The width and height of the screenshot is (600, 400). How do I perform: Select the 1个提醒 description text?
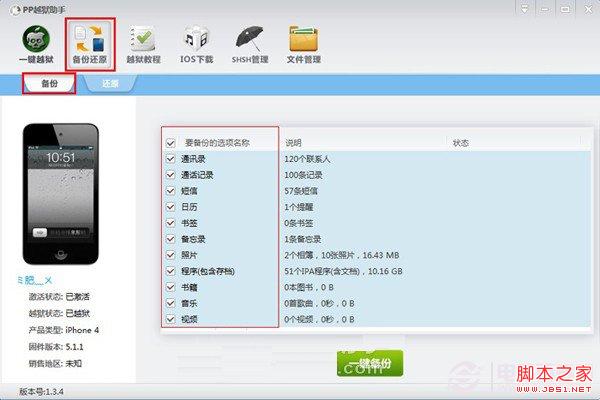click(299, 207)
